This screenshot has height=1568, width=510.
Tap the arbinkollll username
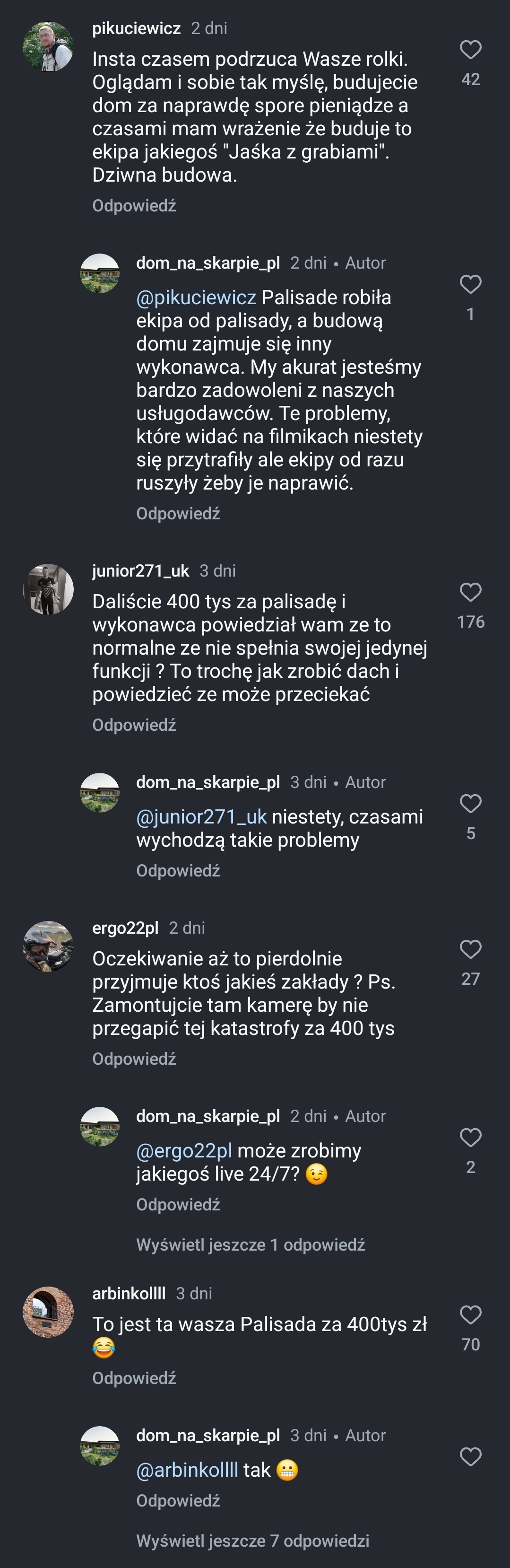point(129,1294)
